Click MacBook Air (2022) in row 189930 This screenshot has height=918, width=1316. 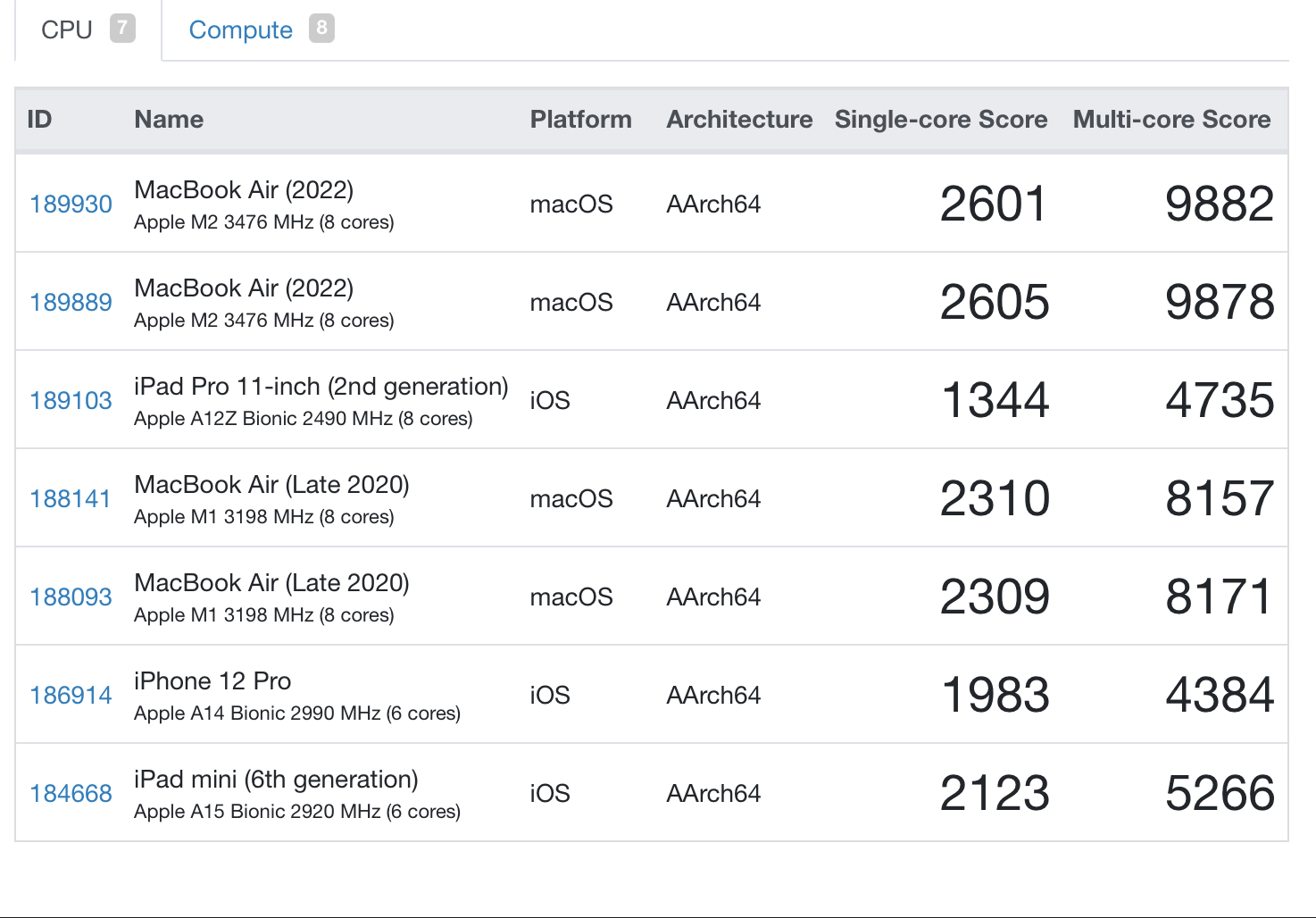coord(244,190)
